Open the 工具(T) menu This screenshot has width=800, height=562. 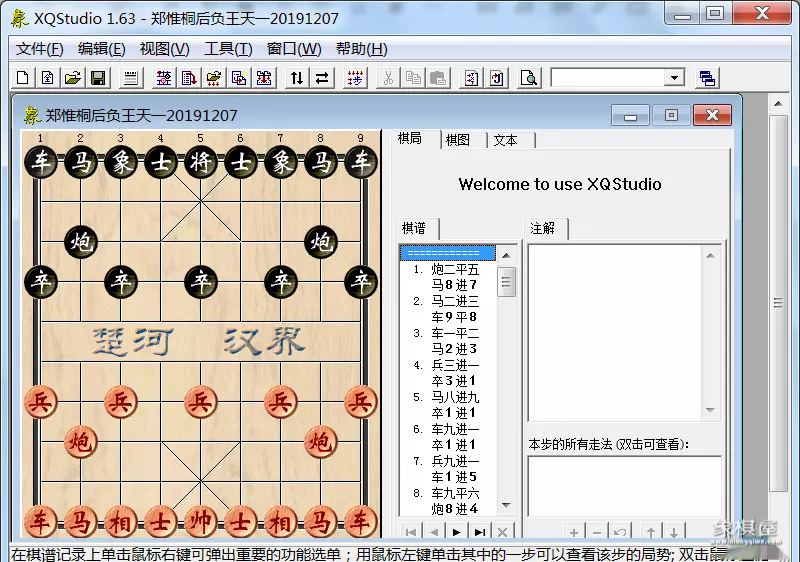click(228, 49)
